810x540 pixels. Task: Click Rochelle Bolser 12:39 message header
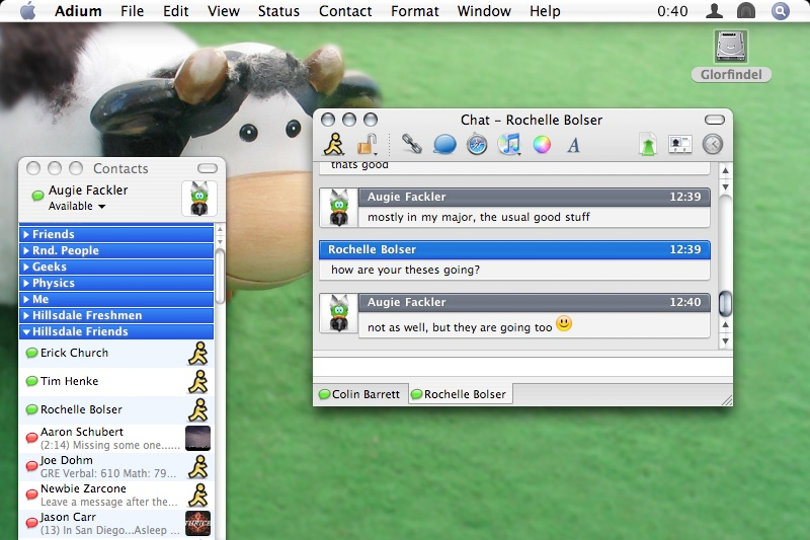click(x=515, y=250)
